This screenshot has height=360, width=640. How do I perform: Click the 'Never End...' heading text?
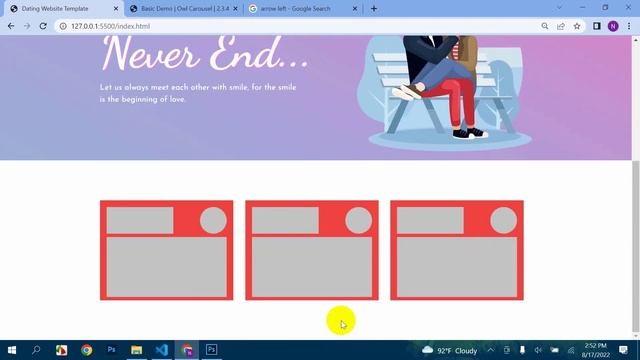coord(205,53)
